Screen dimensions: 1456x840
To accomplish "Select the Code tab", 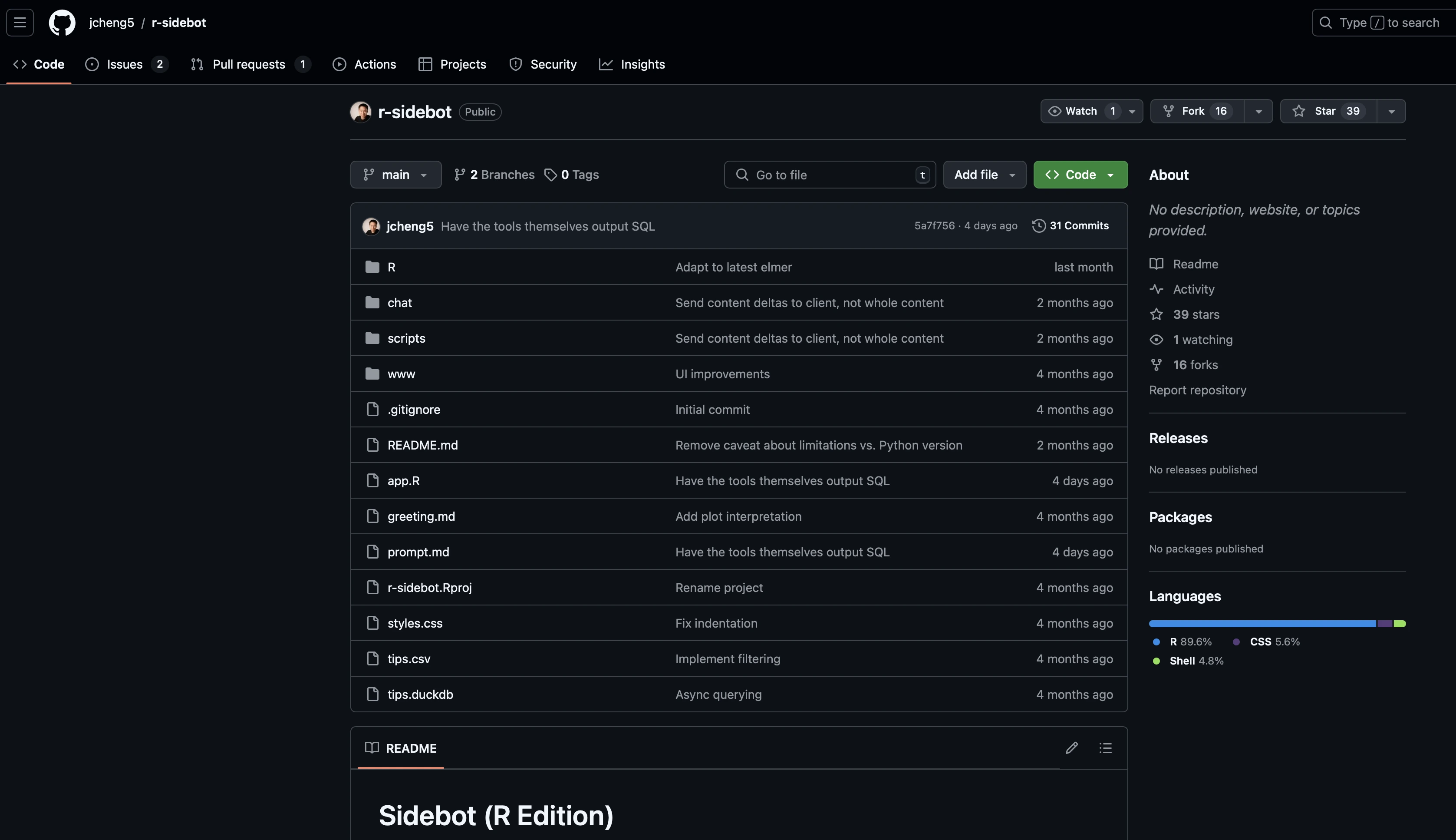I will (39, 64).
